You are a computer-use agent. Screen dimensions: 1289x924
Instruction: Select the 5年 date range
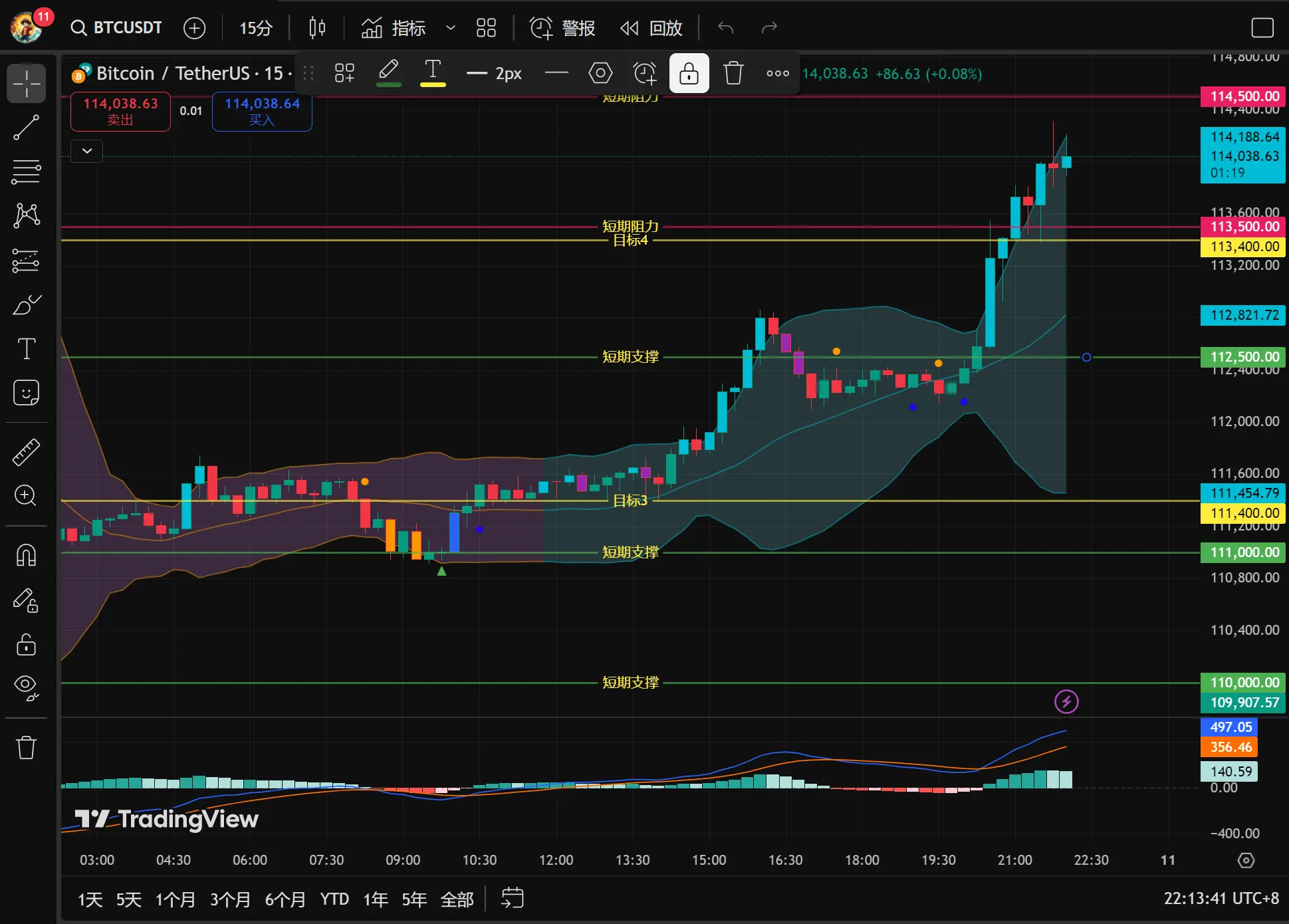tap(414, 899)
